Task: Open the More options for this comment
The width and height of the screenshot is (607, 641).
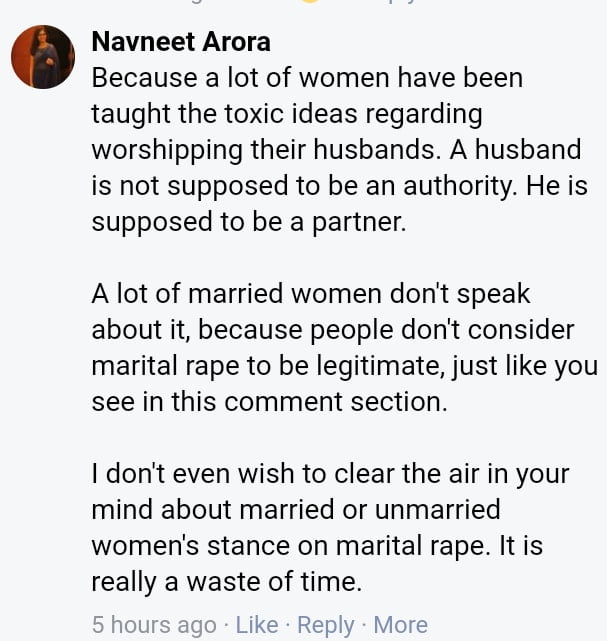Action: point(400,625)
